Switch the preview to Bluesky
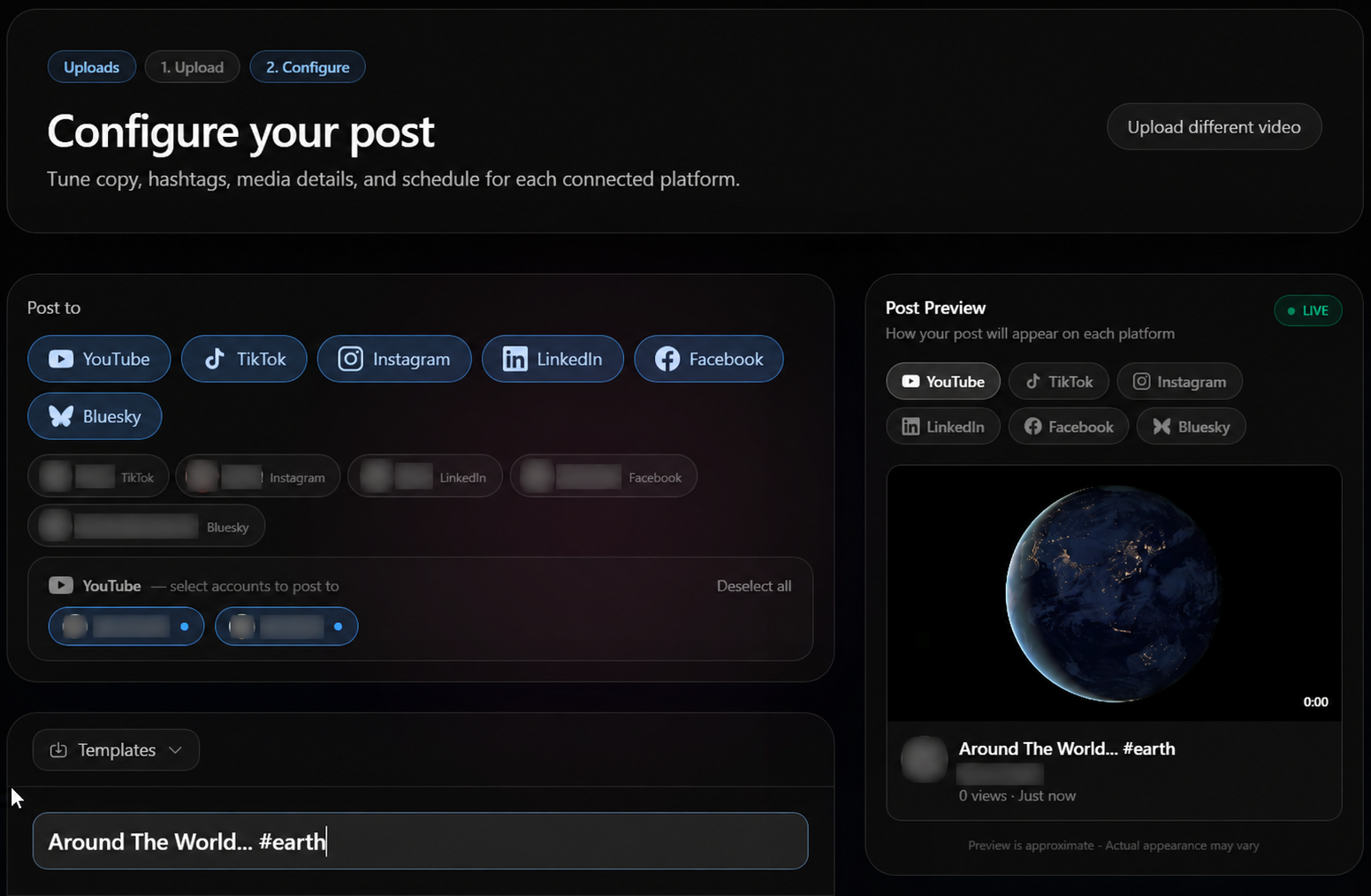The height and width of the screenshot is (896, 1371). (1192, 427)
